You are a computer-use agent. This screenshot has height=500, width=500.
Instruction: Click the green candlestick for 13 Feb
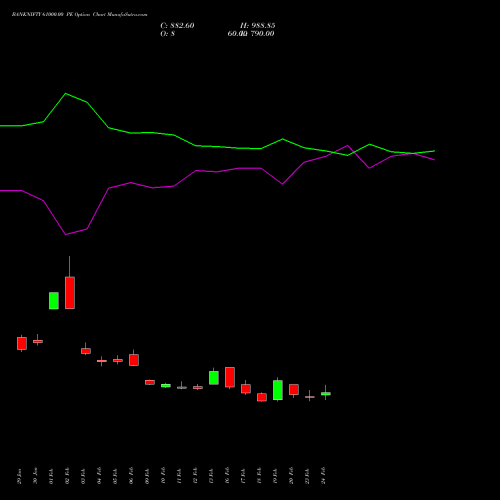coord(214,378)
